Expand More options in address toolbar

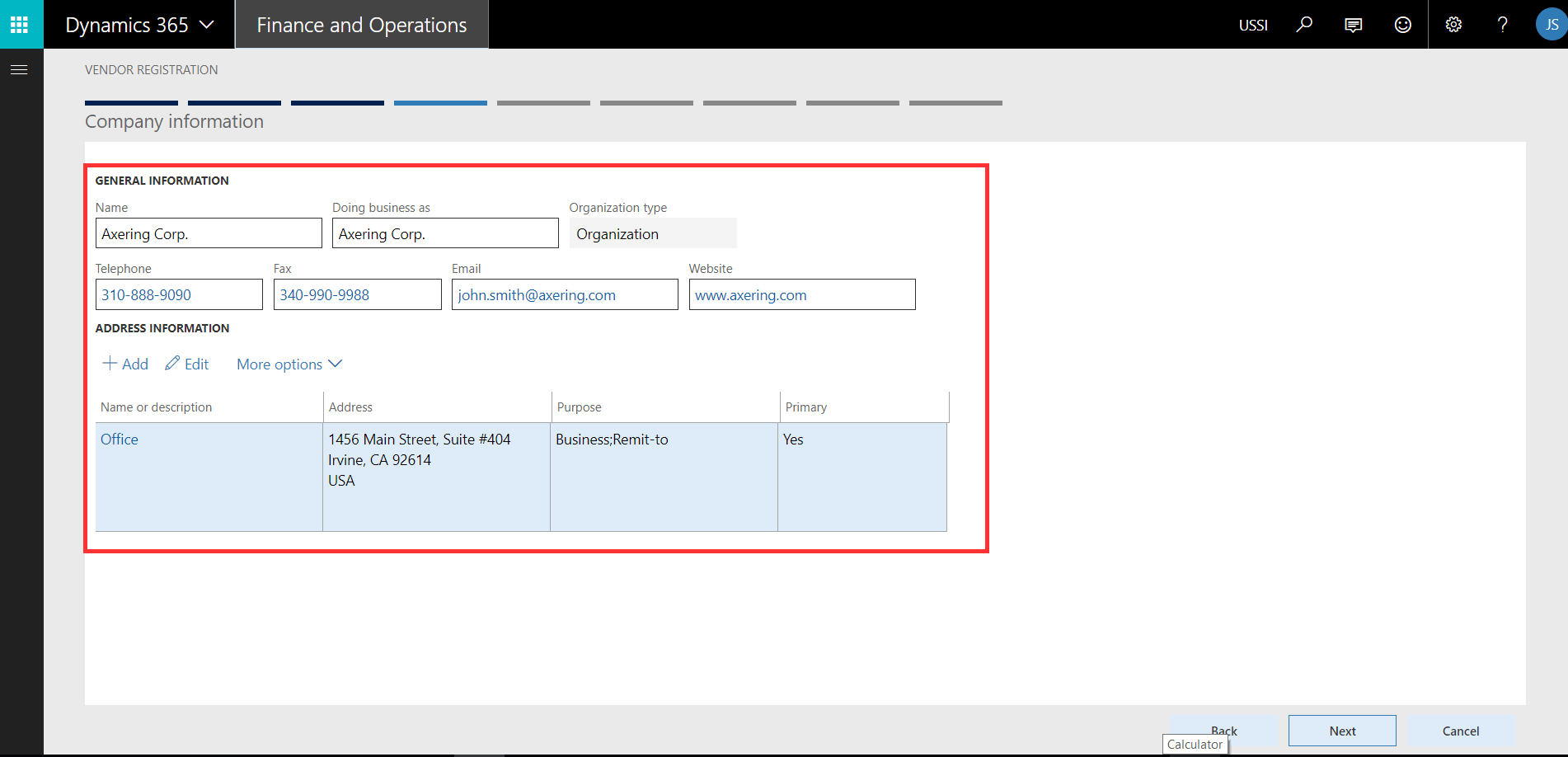coord(289,364)
